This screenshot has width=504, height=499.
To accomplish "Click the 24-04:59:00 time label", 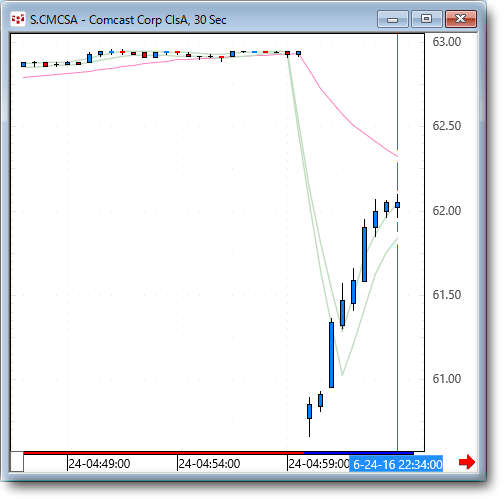I will click(x=319, y=464).
